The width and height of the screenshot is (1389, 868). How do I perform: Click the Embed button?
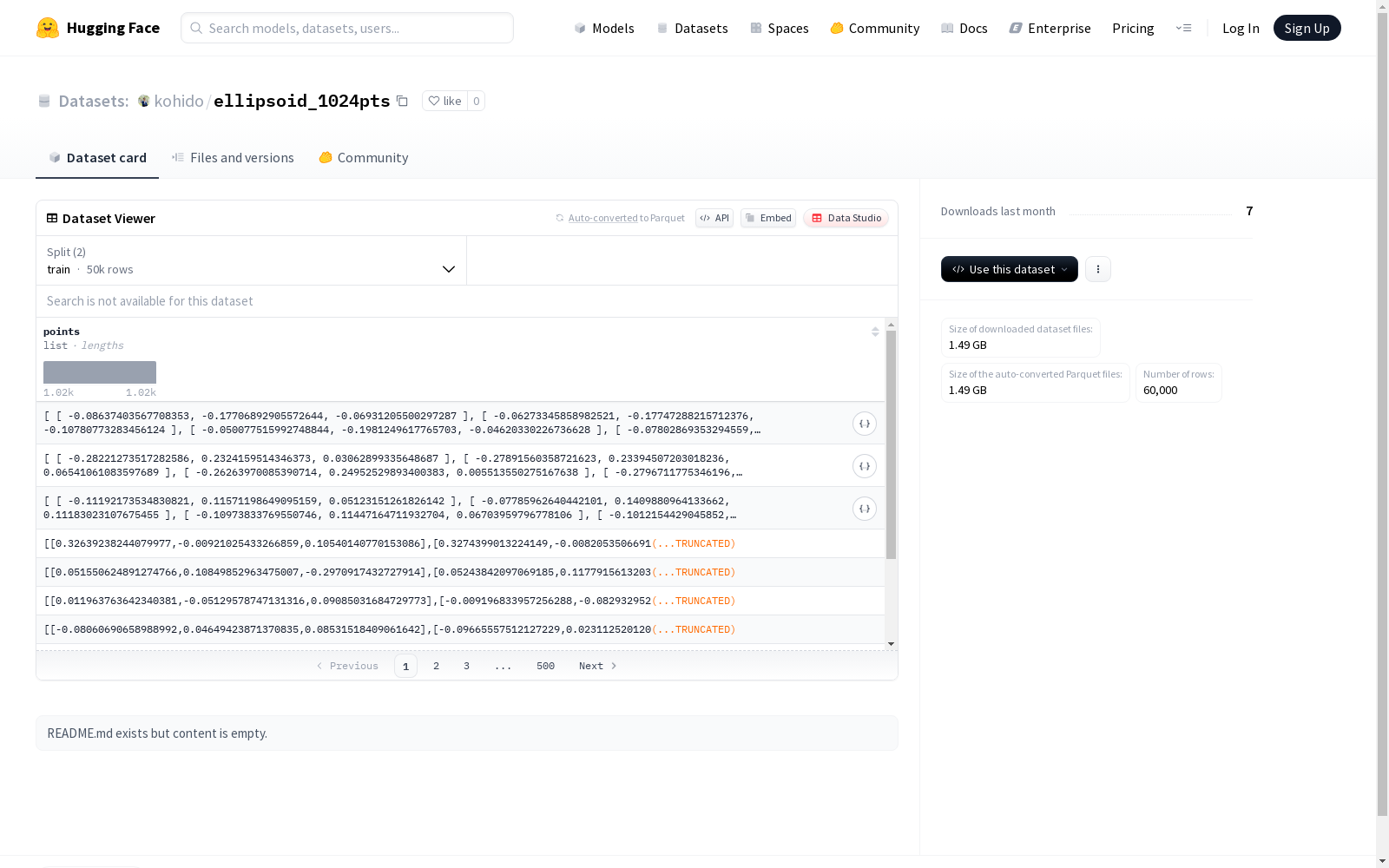(768, 218)
